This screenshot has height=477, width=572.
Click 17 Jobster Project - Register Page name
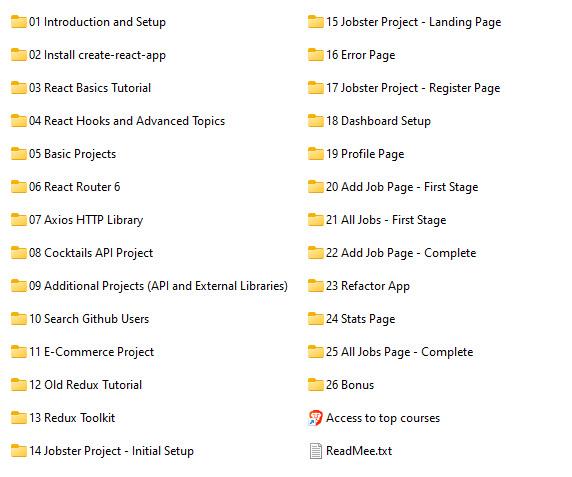tap(413, 88)
